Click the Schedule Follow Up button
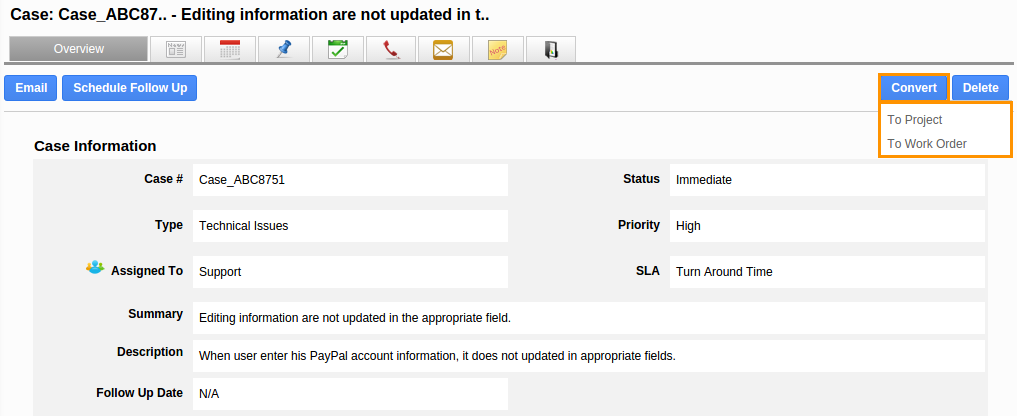This screenshot has width=1017, height=416. tap(130, 88)
